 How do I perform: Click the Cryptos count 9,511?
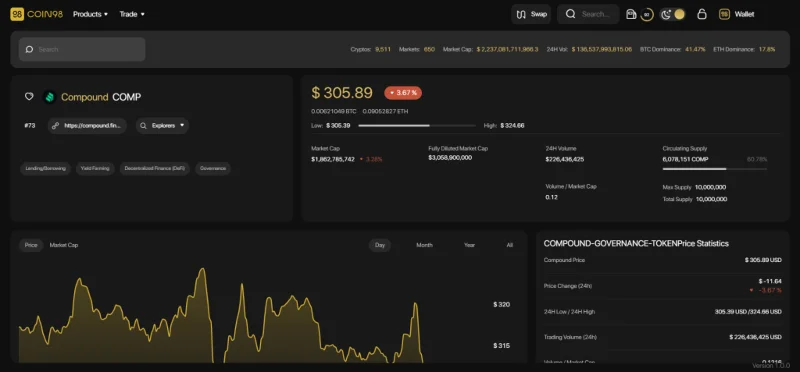click(383, 49)
